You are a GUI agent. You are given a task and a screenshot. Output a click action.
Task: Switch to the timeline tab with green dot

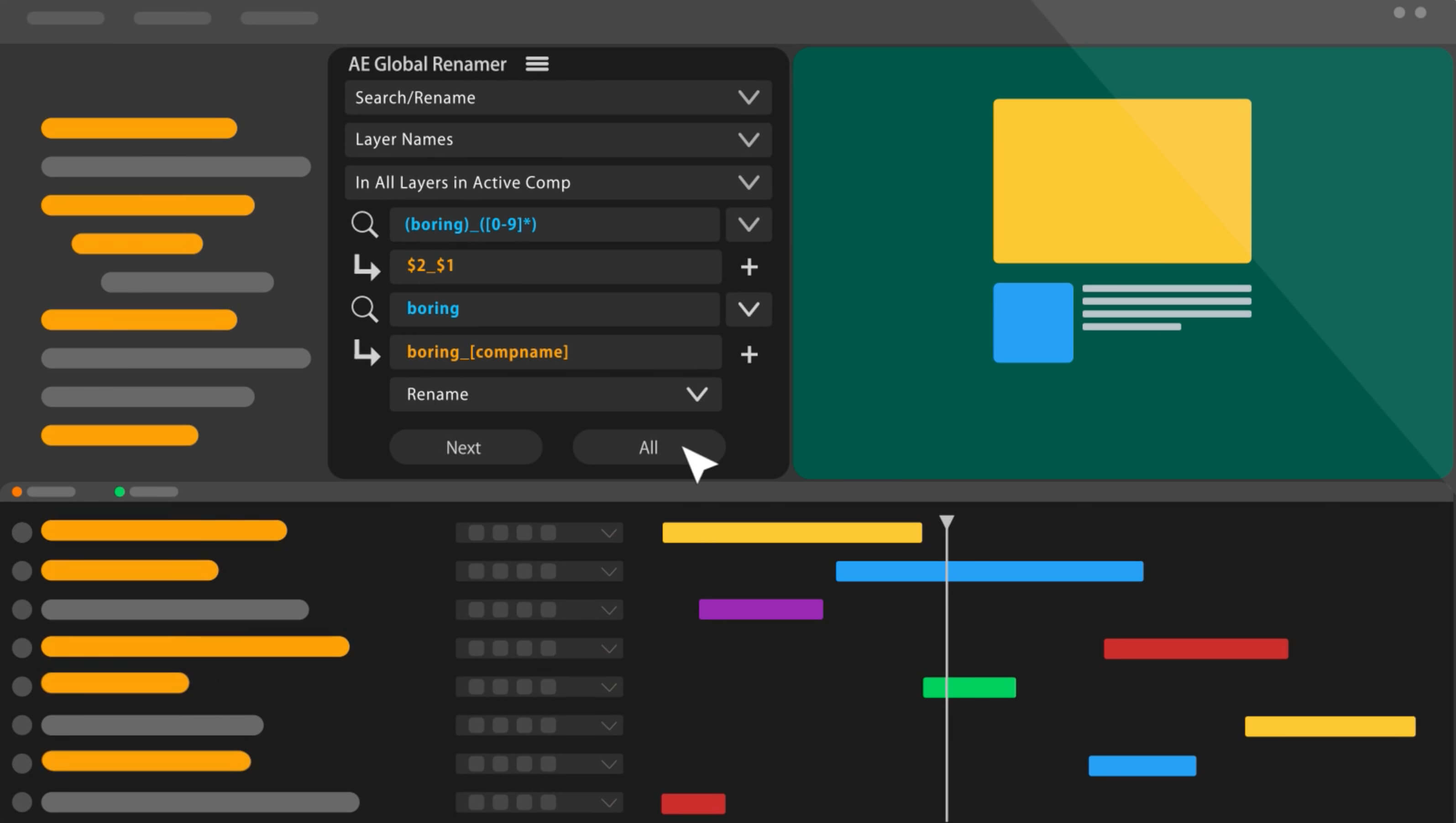(x=147, y=492)
